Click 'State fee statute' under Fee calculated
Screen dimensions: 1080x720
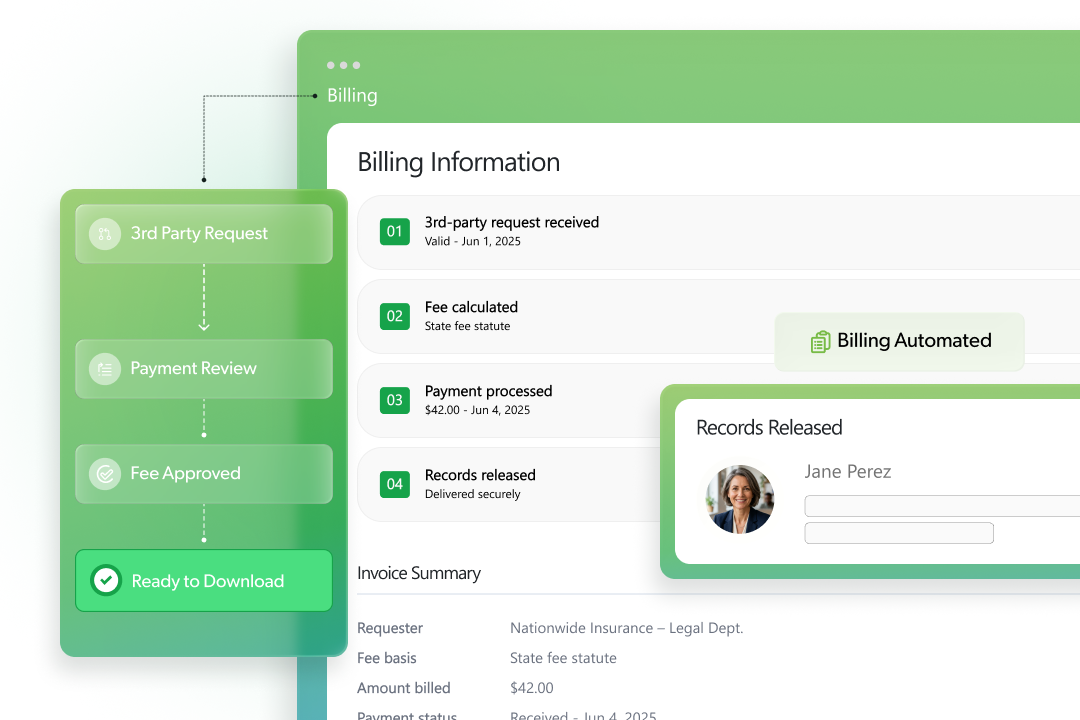tap(468, 326)
